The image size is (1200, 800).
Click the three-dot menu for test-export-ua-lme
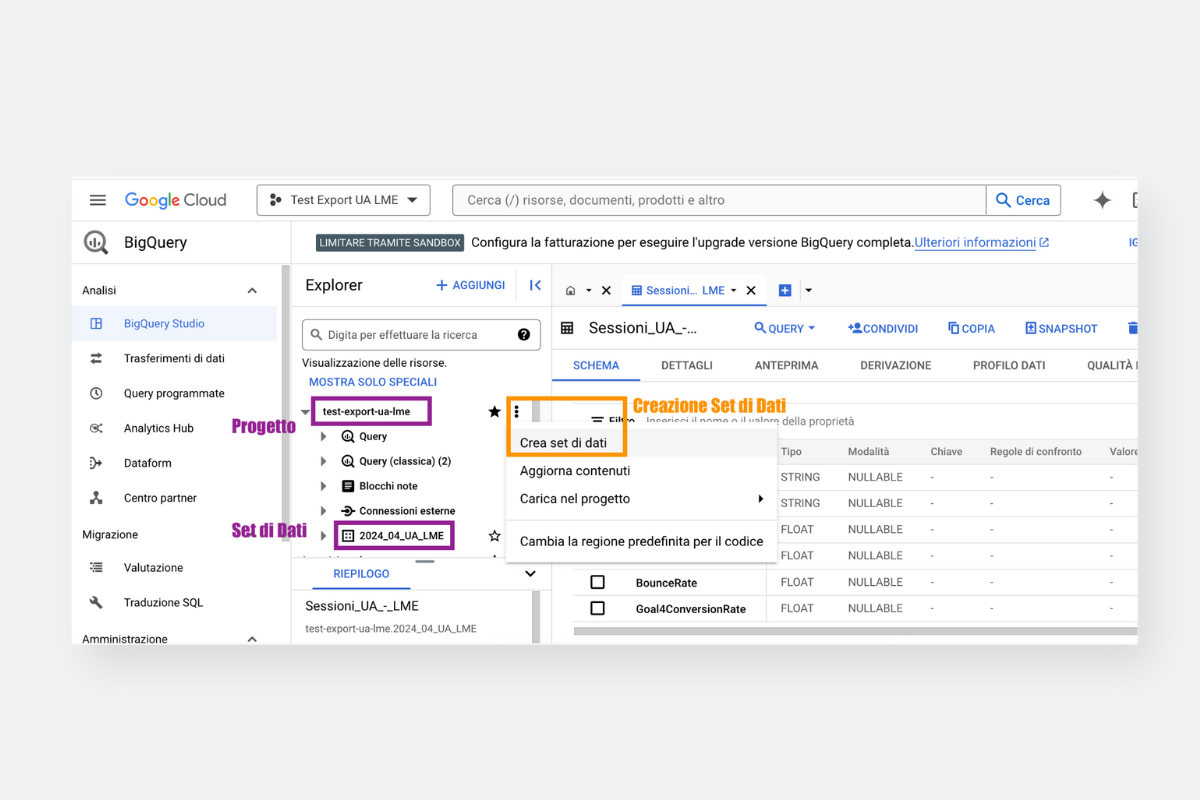pos(516,411)
